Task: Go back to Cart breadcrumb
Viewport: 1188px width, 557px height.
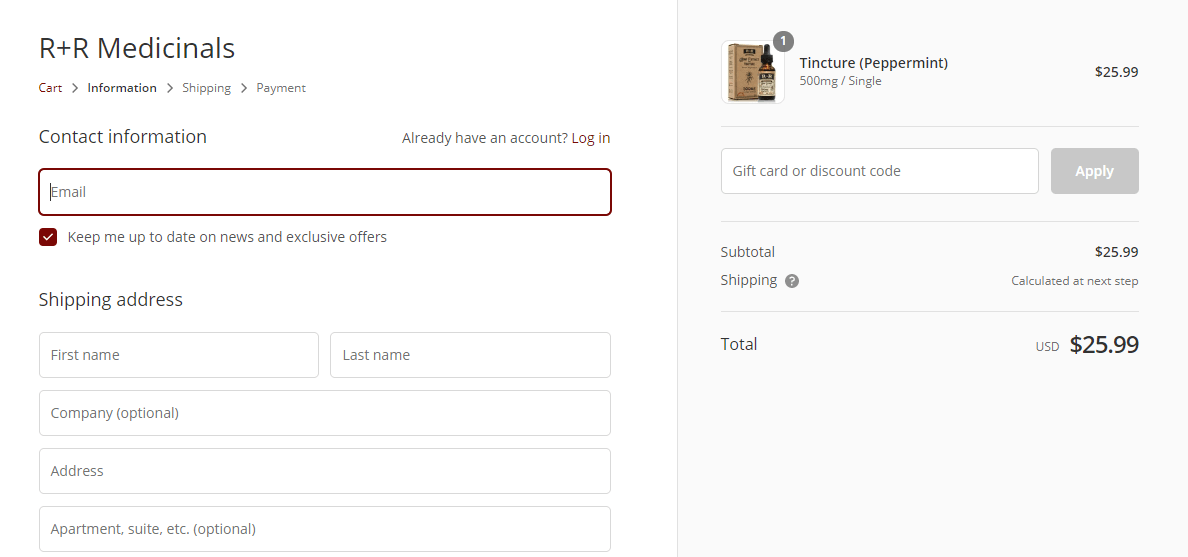Action: tap(50, 88)
